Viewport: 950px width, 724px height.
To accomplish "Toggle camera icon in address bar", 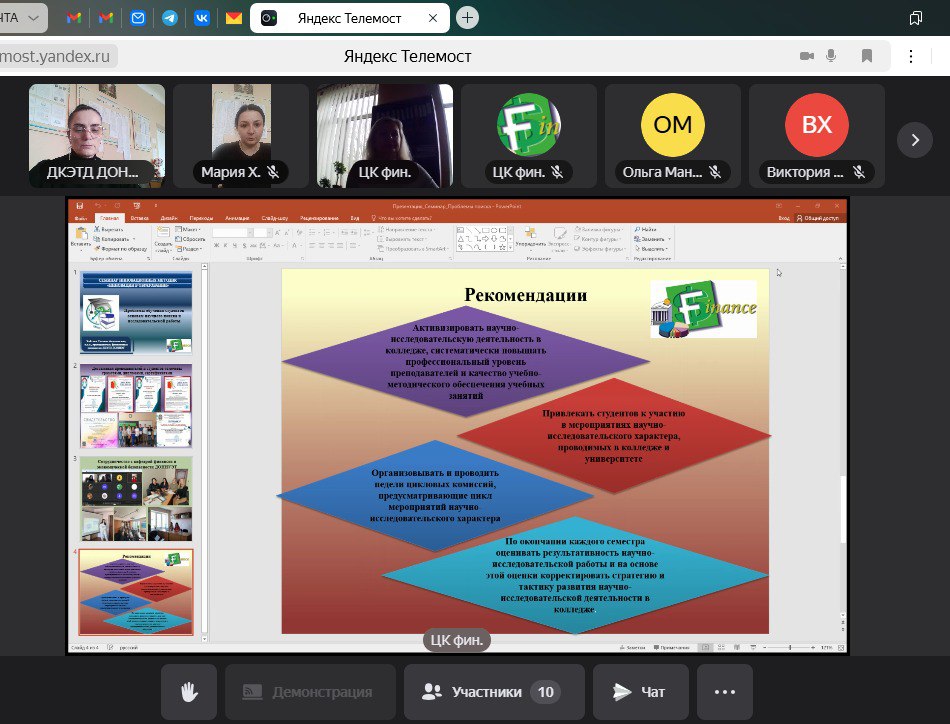I will [806, 56].
